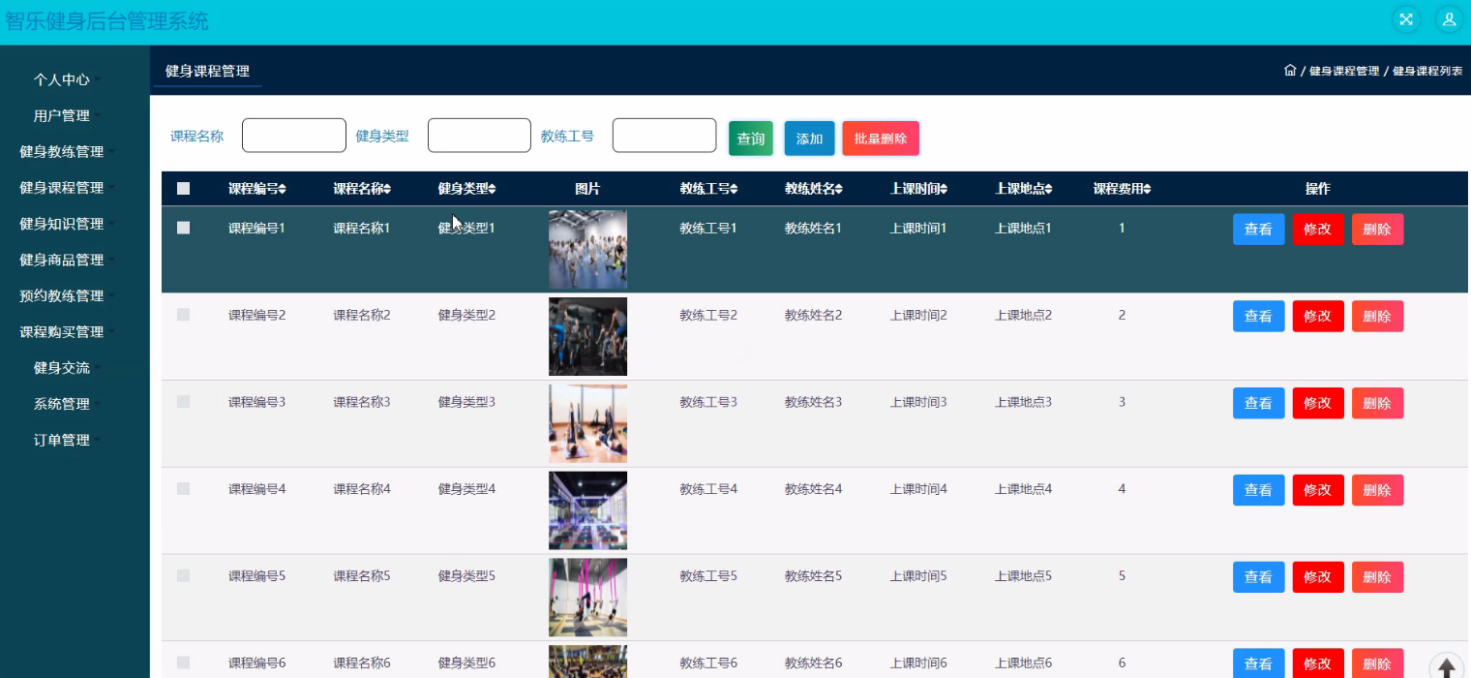Click 修改 for 课程编号2
1471x678 pixels.
tap(1318, 316)
